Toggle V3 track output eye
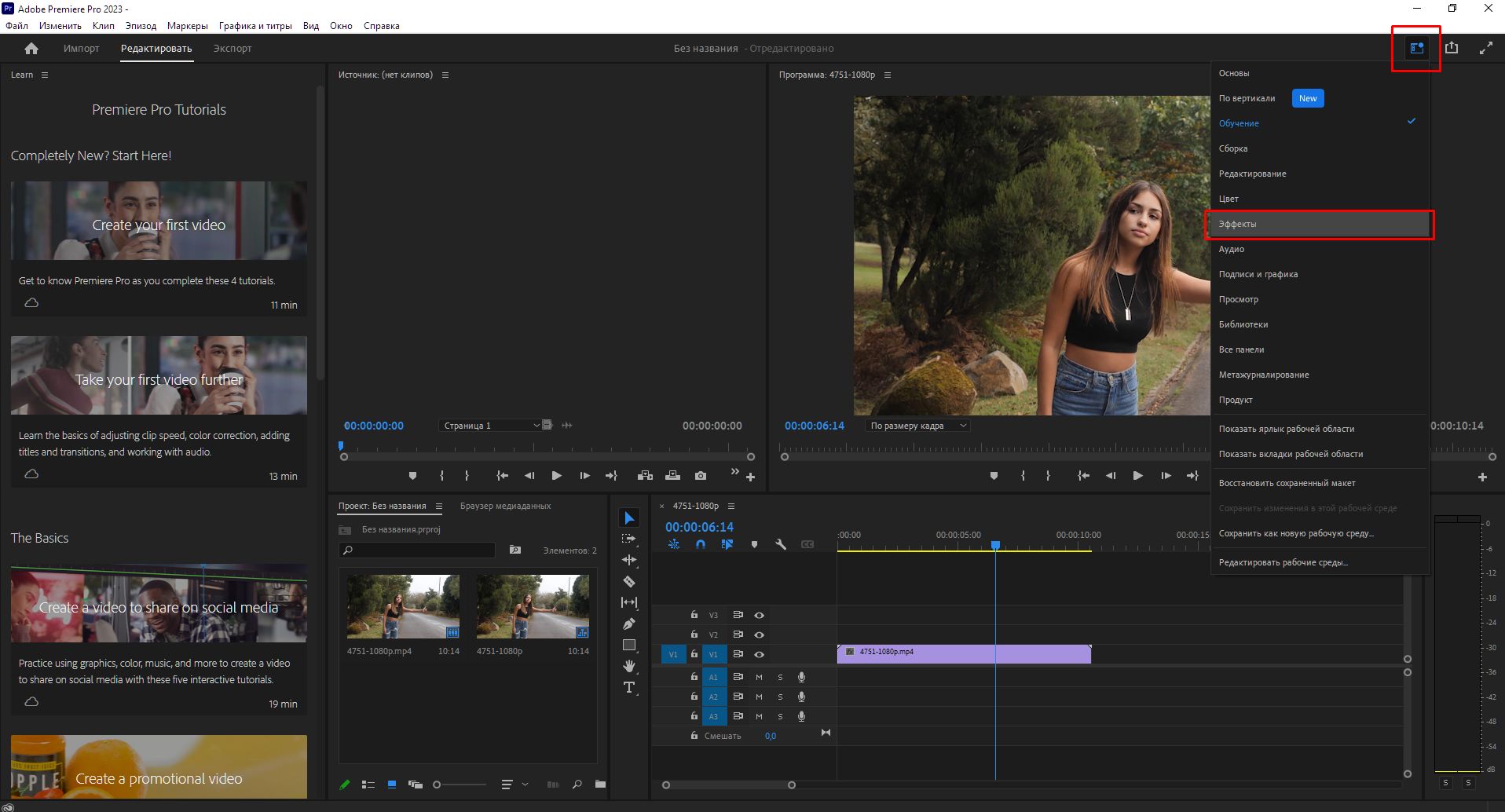Screen dimensions: 1505x812 click(759, 615)
